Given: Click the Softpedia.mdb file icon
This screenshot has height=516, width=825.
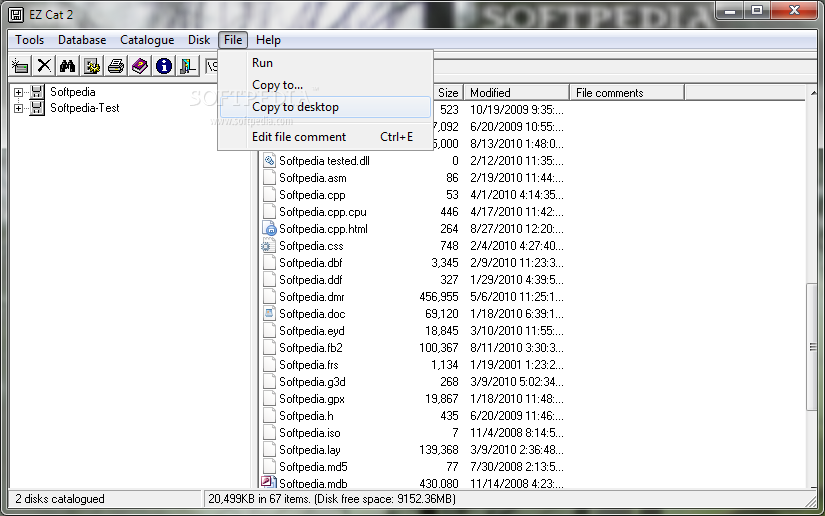Looking at the screenshot, I should coord(268,482).
